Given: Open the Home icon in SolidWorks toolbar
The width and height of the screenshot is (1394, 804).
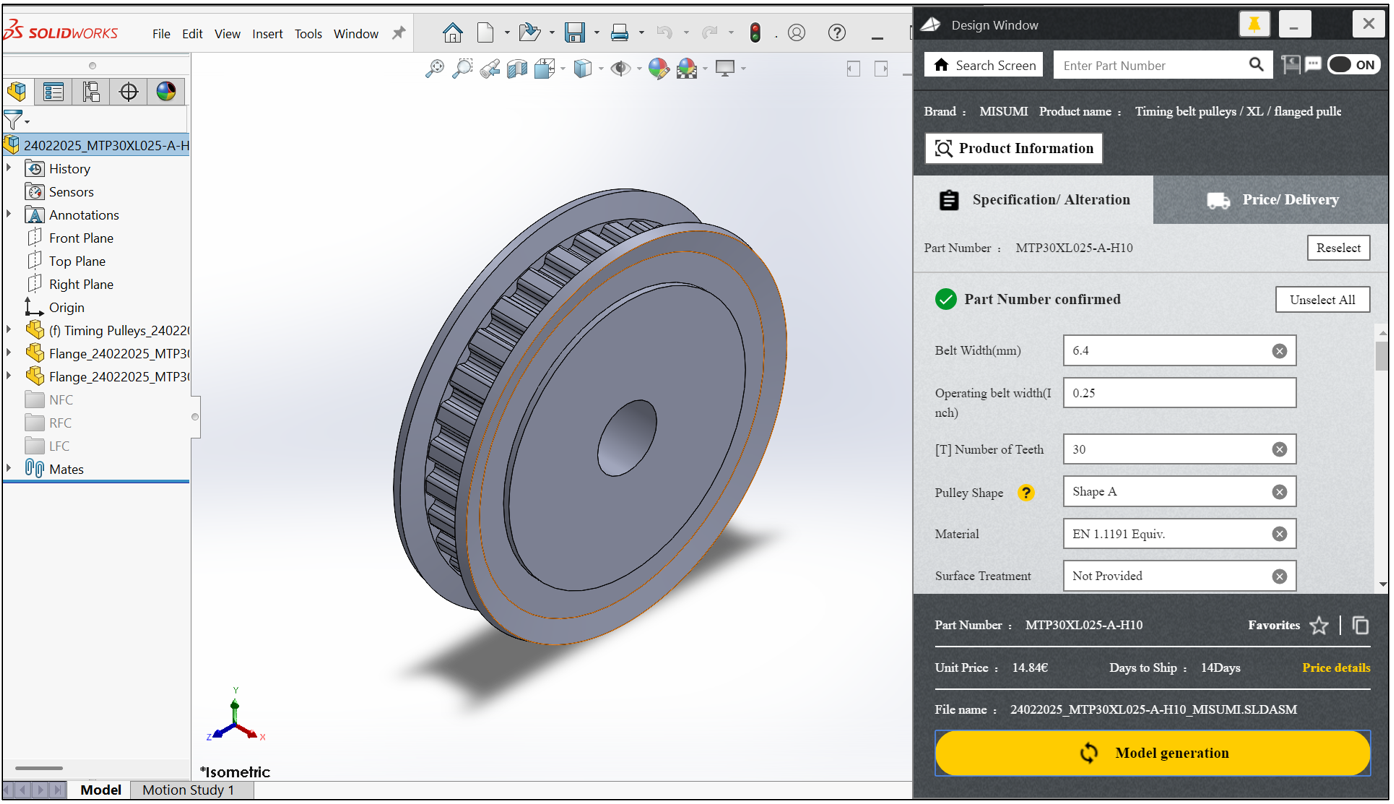Looking at the screenshot, I should tap(453, 33).
